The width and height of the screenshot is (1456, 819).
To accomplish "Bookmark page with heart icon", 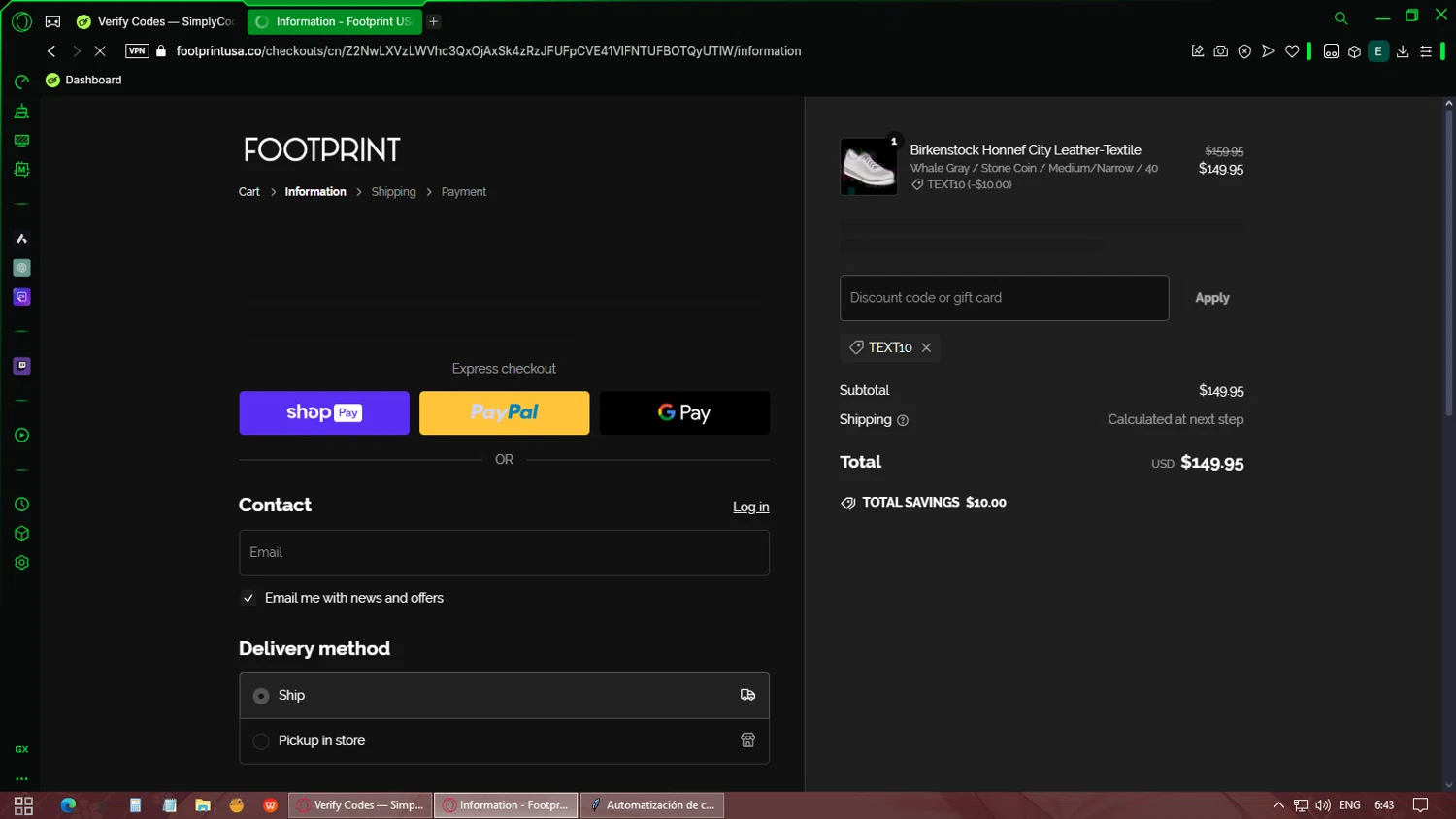I will [x=1292, y=51].
